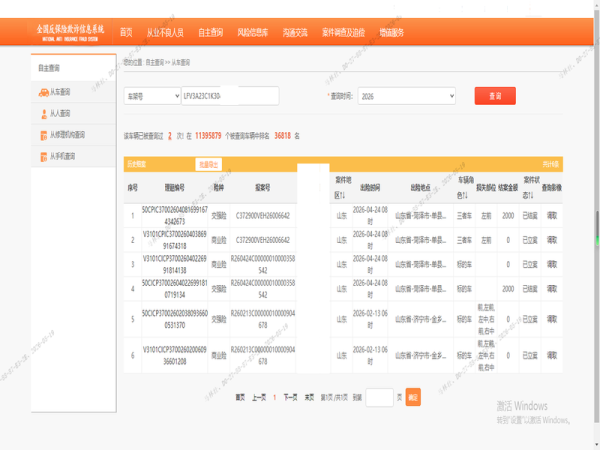The height and width of the screenshot is (450, 600).
Task: Open the 查询时间 2026 dropdown
Action: tap(406, 96)
